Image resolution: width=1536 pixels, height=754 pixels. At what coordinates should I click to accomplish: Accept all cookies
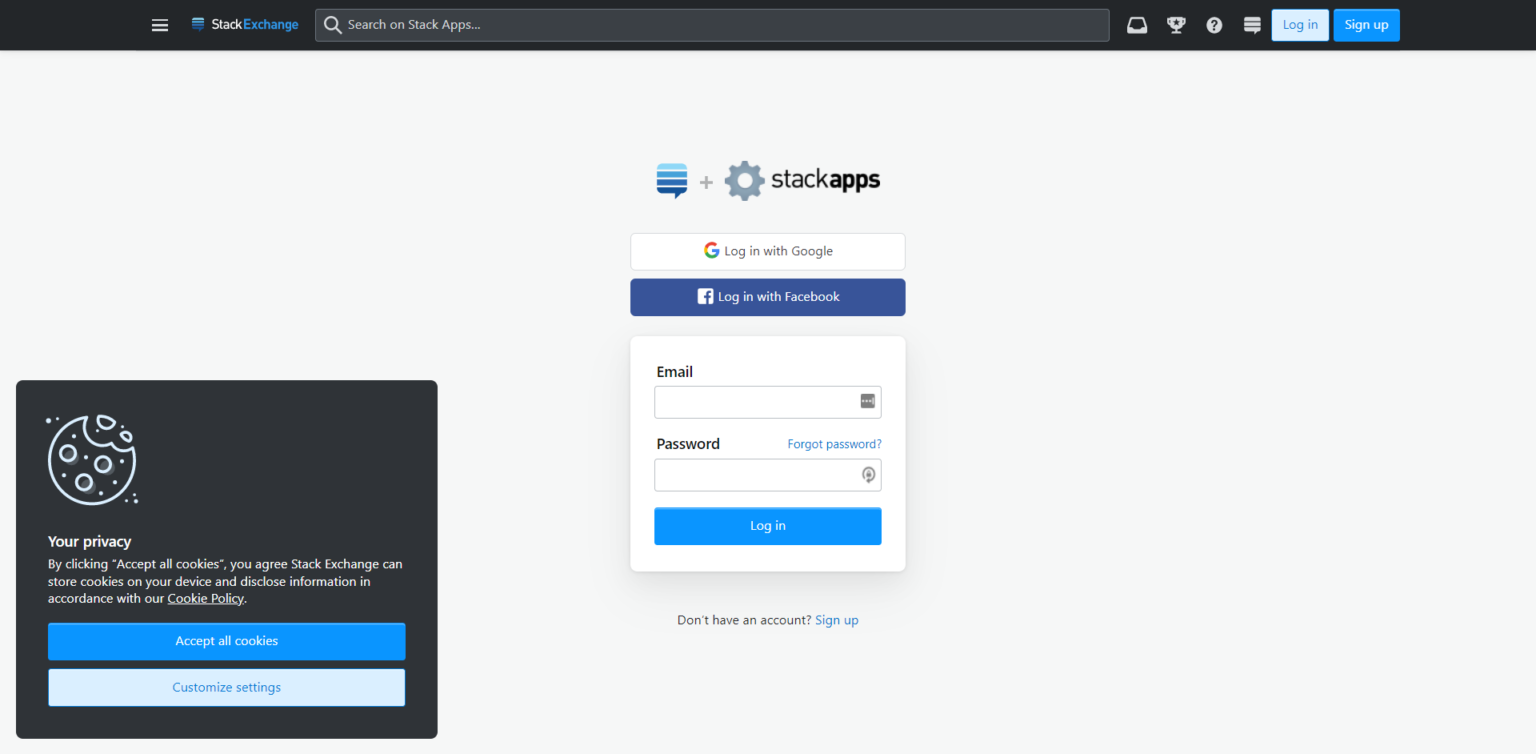pos(226,641)
